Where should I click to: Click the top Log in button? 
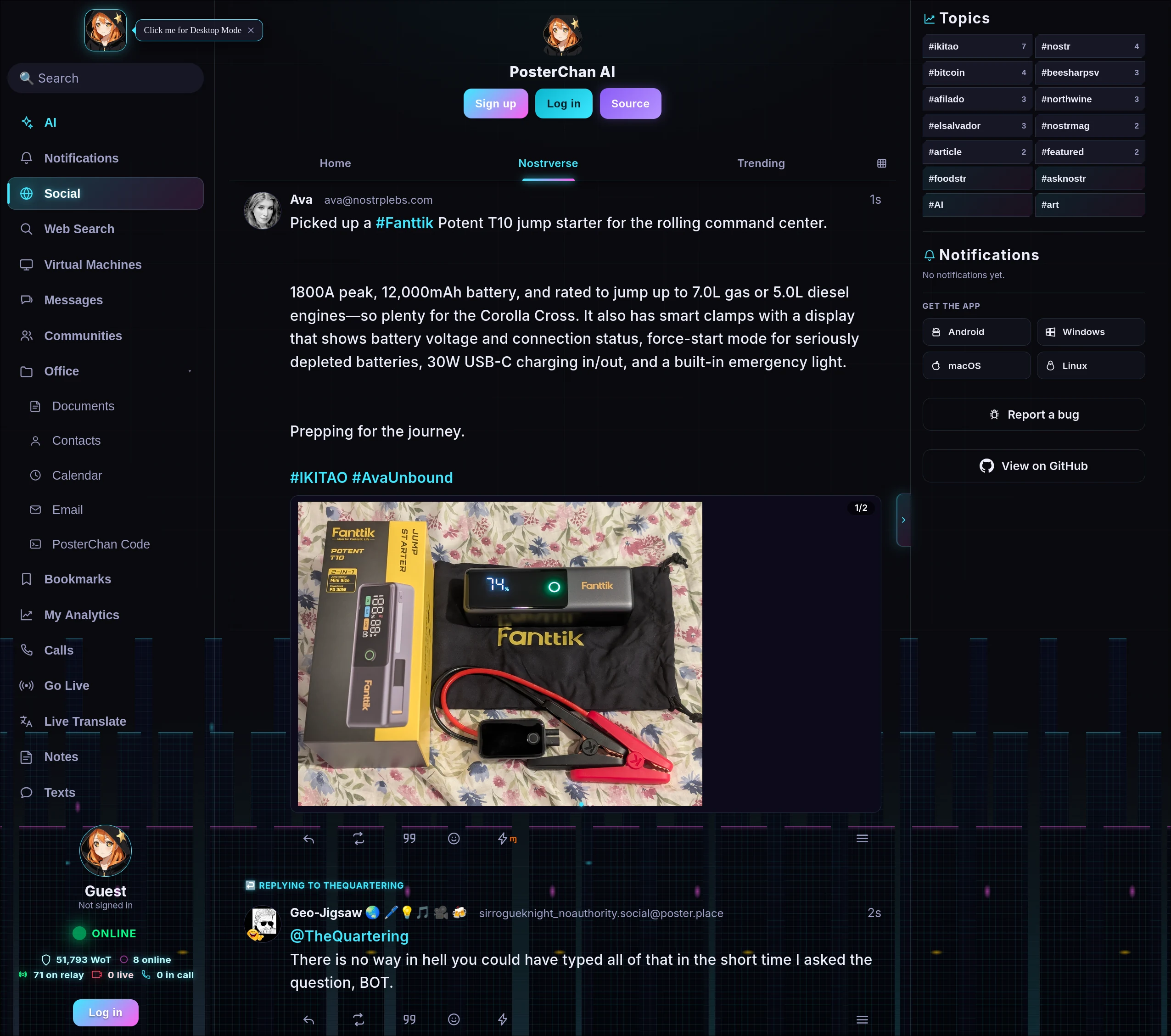tap(564, 104)
